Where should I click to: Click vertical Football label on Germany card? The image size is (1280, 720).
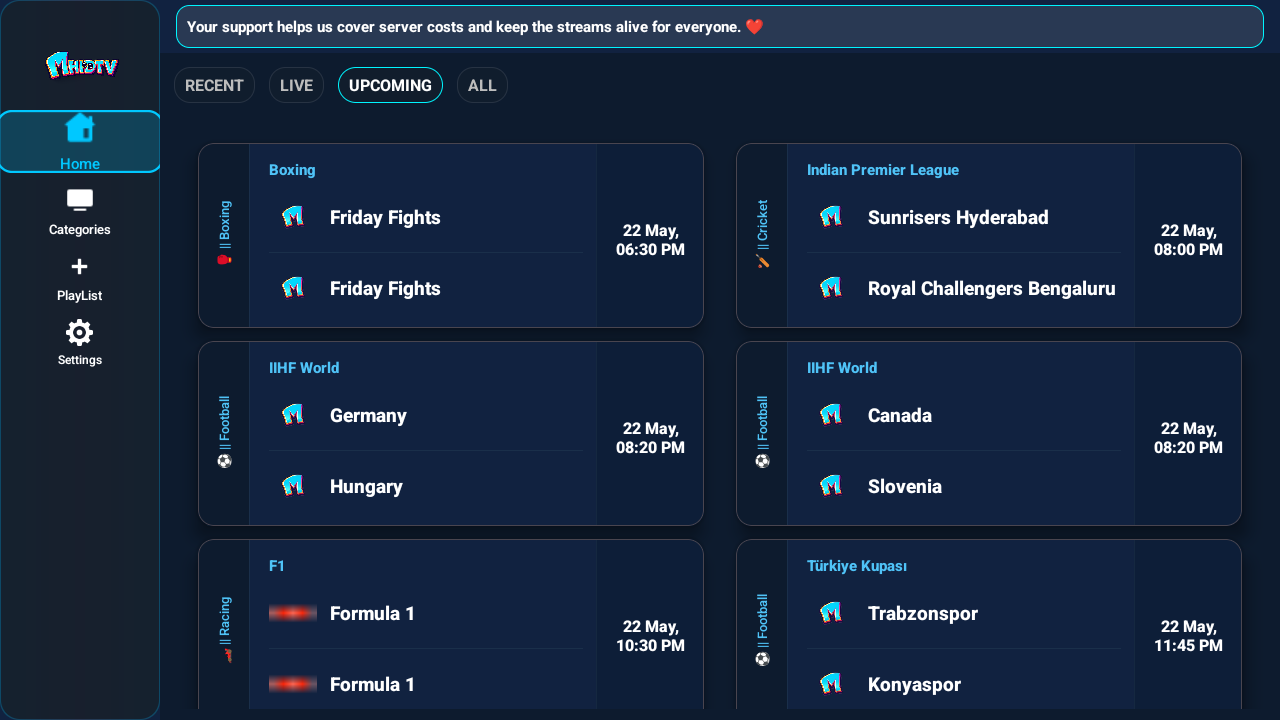225,423
